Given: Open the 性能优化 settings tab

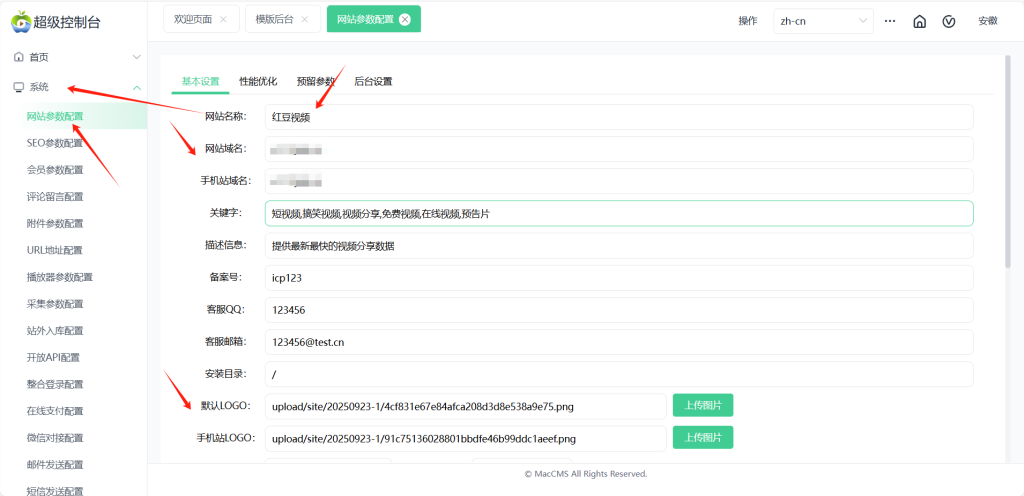Looking at the screenshot, I should click(258, 82).
